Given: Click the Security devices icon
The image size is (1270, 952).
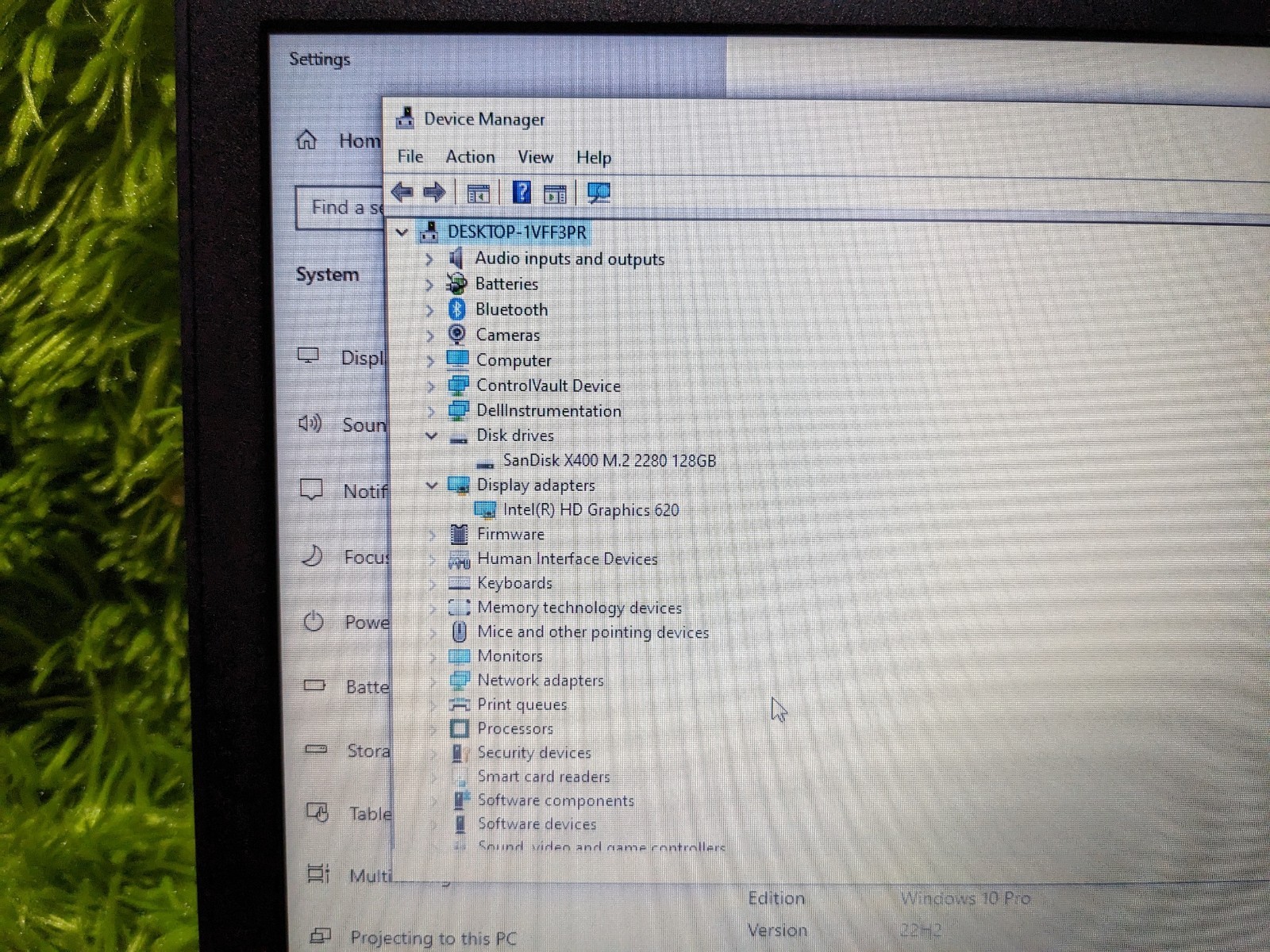Looking at the screenshot, I should pyautogui.click(x=459, y=752).
